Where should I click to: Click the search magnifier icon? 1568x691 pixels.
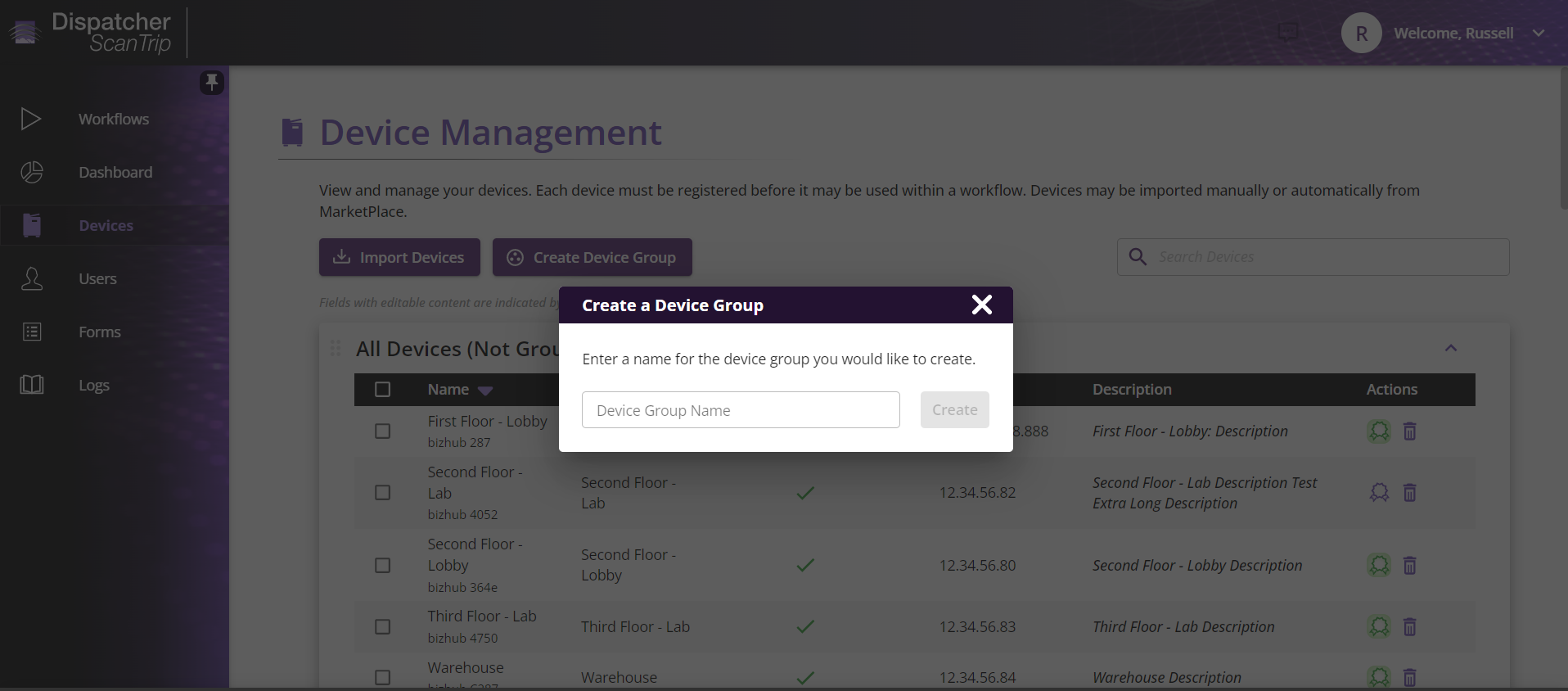pos(1138,257)
